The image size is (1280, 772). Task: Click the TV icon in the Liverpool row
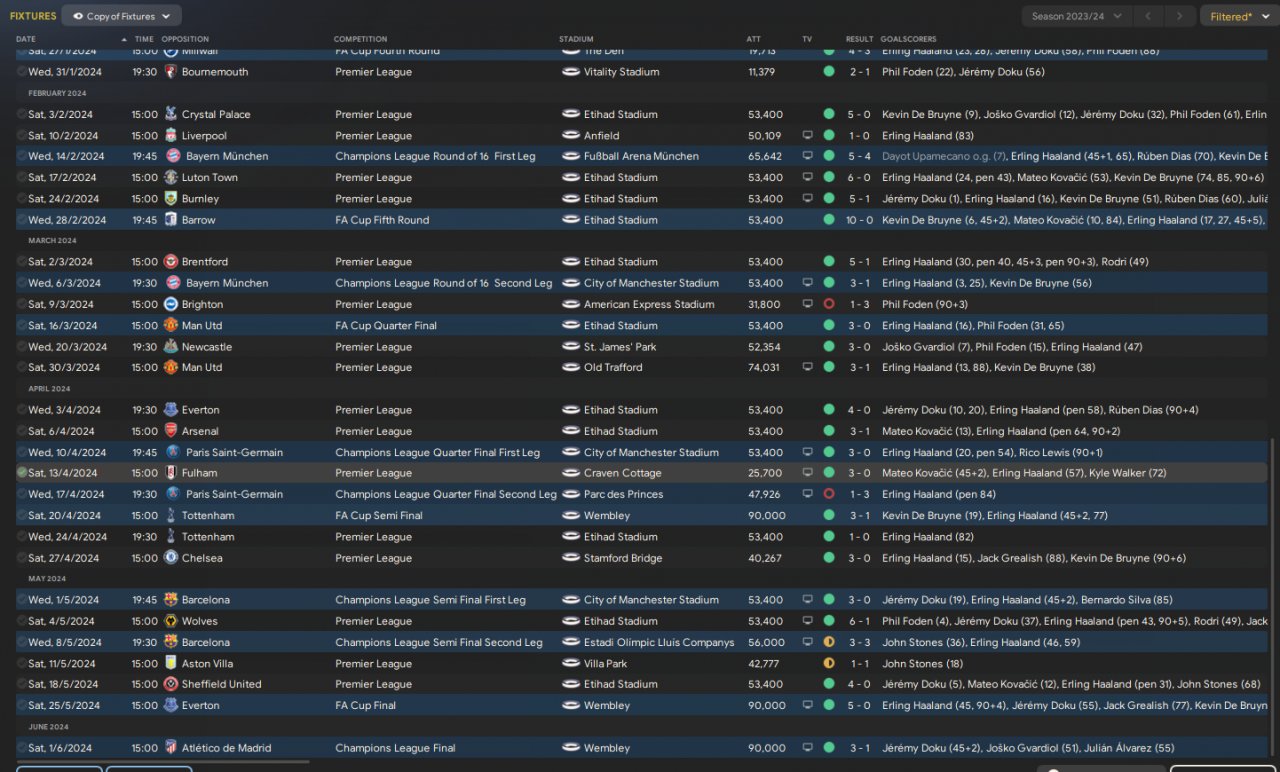coord(808,135)
